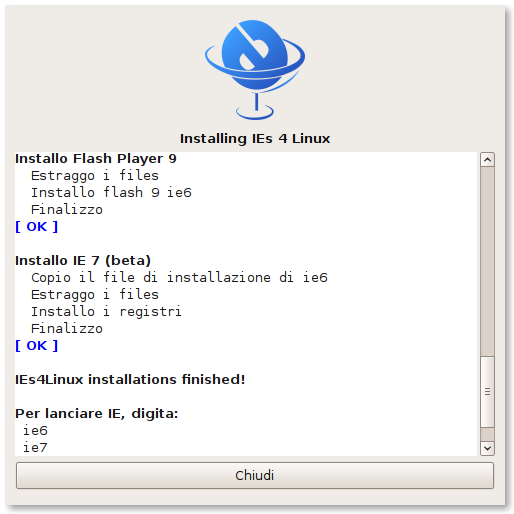The width and height of the screenshot is (514, 514).
Task: Click the OK status under Flash Player
Action: [37, 227]
